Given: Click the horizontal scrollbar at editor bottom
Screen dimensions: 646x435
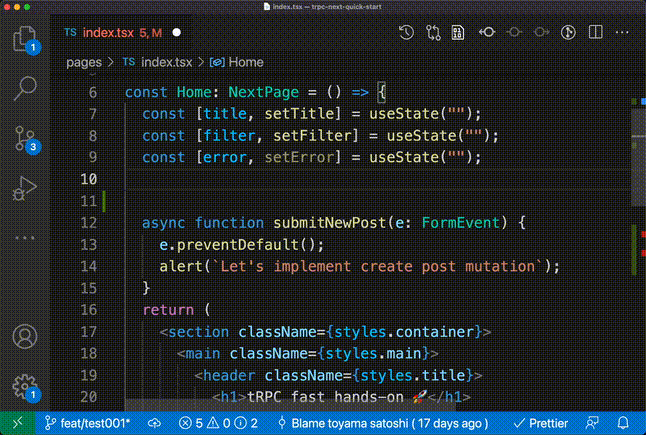Looking at the screenshot, I should point(290,405).
